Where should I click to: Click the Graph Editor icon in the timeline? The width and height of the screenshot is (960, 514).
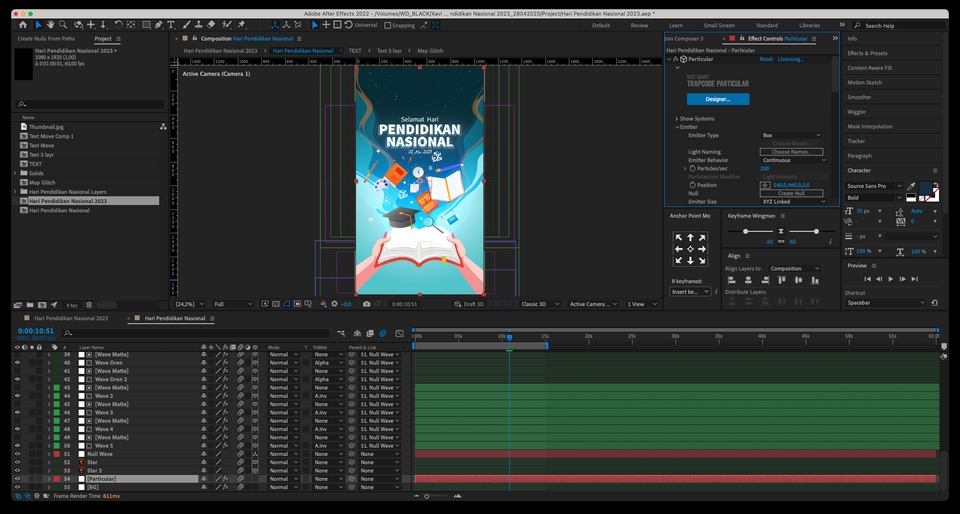(400, 333)
